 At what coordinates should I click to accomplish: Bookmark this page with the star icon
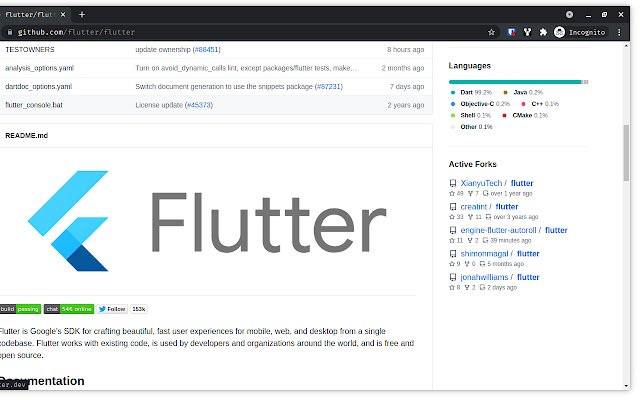point(491,32)
